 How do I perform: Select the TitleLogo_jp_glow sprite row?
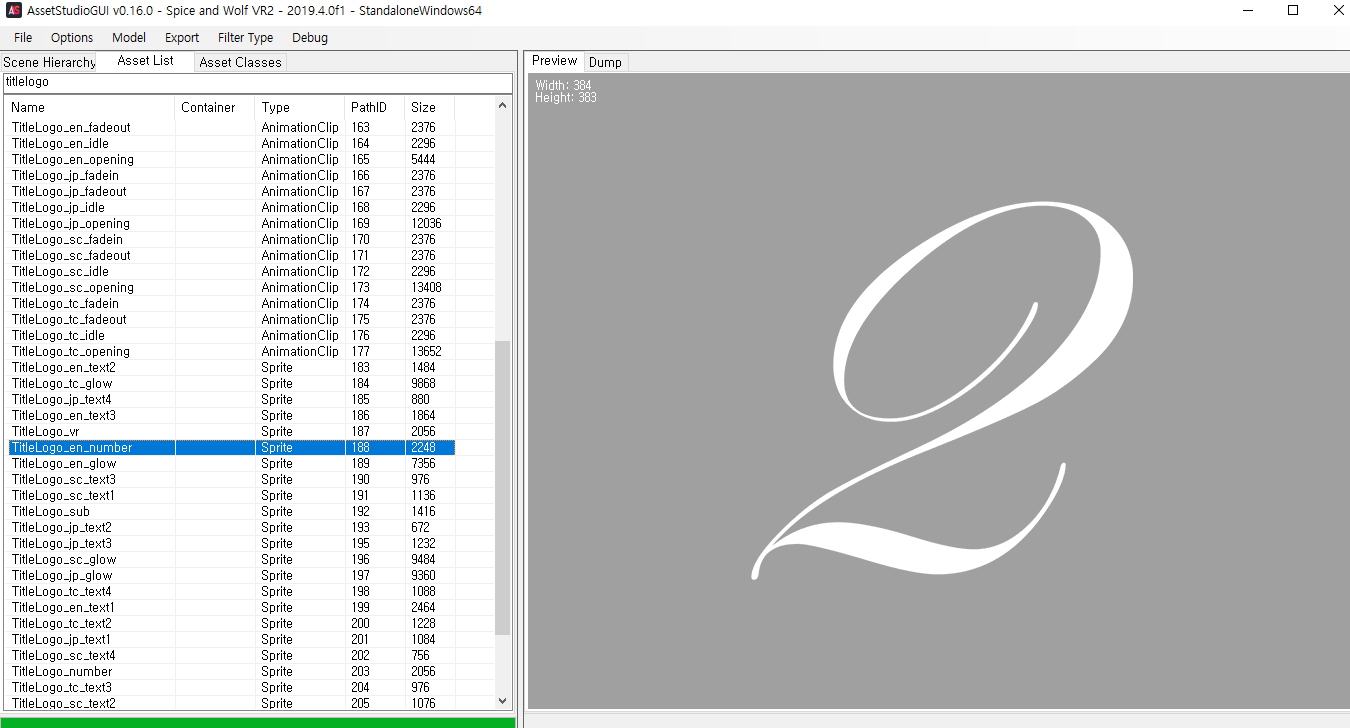[232, 575]
